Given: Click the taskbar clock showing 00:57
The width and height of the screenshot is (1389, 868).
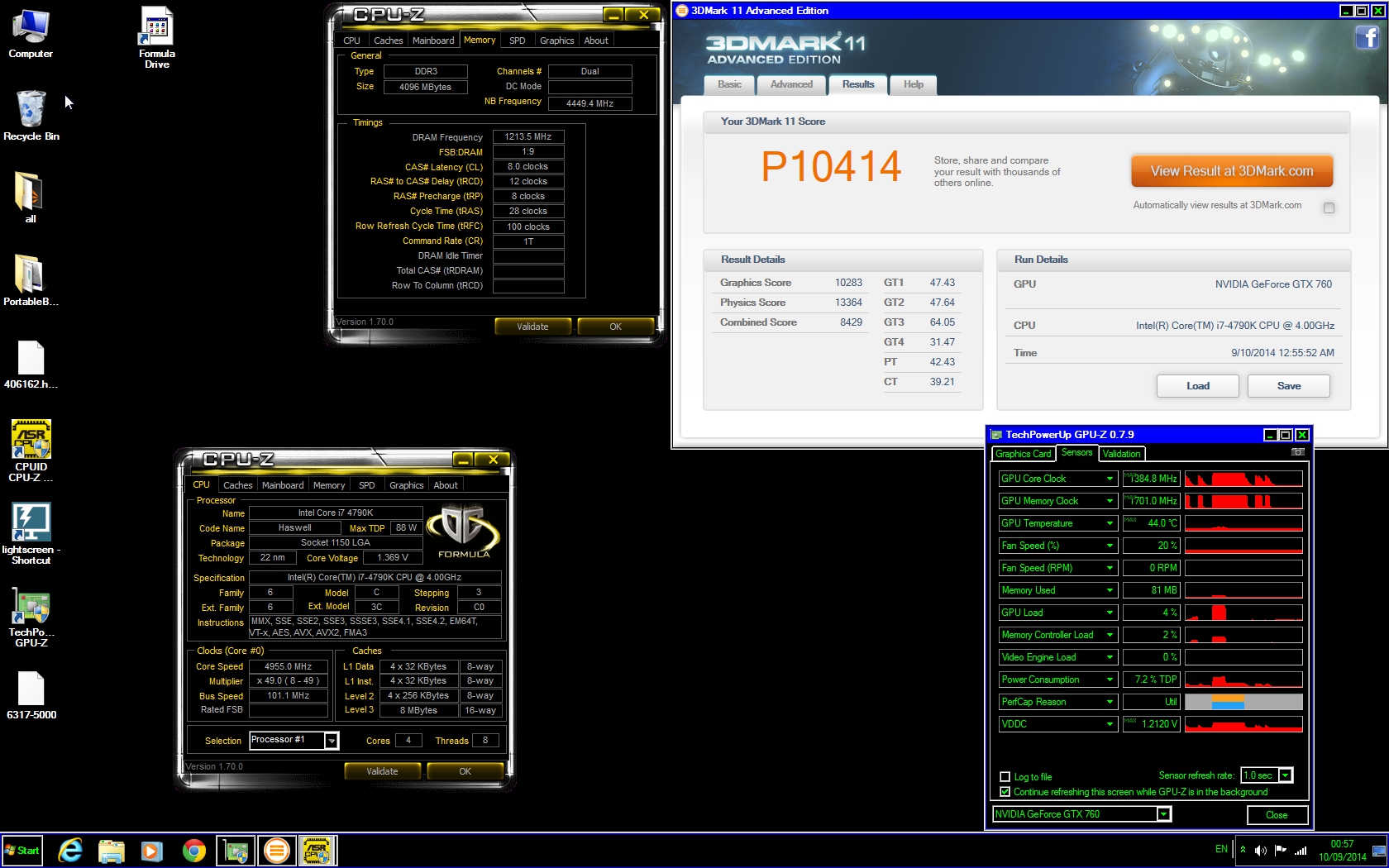Looking at the screenshot, I should pos(1342,851).
